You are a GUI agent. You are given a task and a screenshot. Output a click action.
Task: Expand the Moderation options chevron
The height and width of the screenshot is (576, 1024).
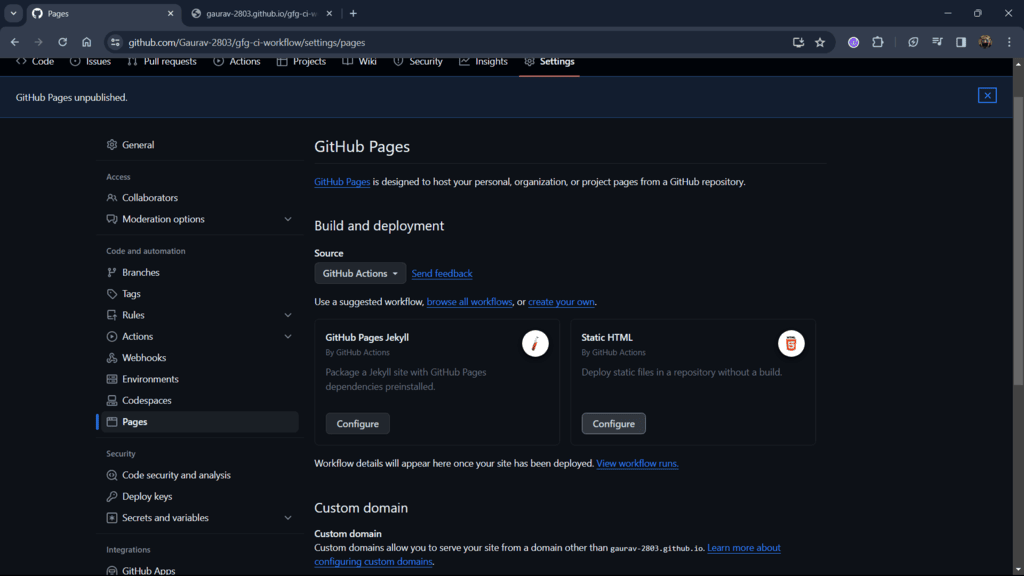click(x=288, y=219)
